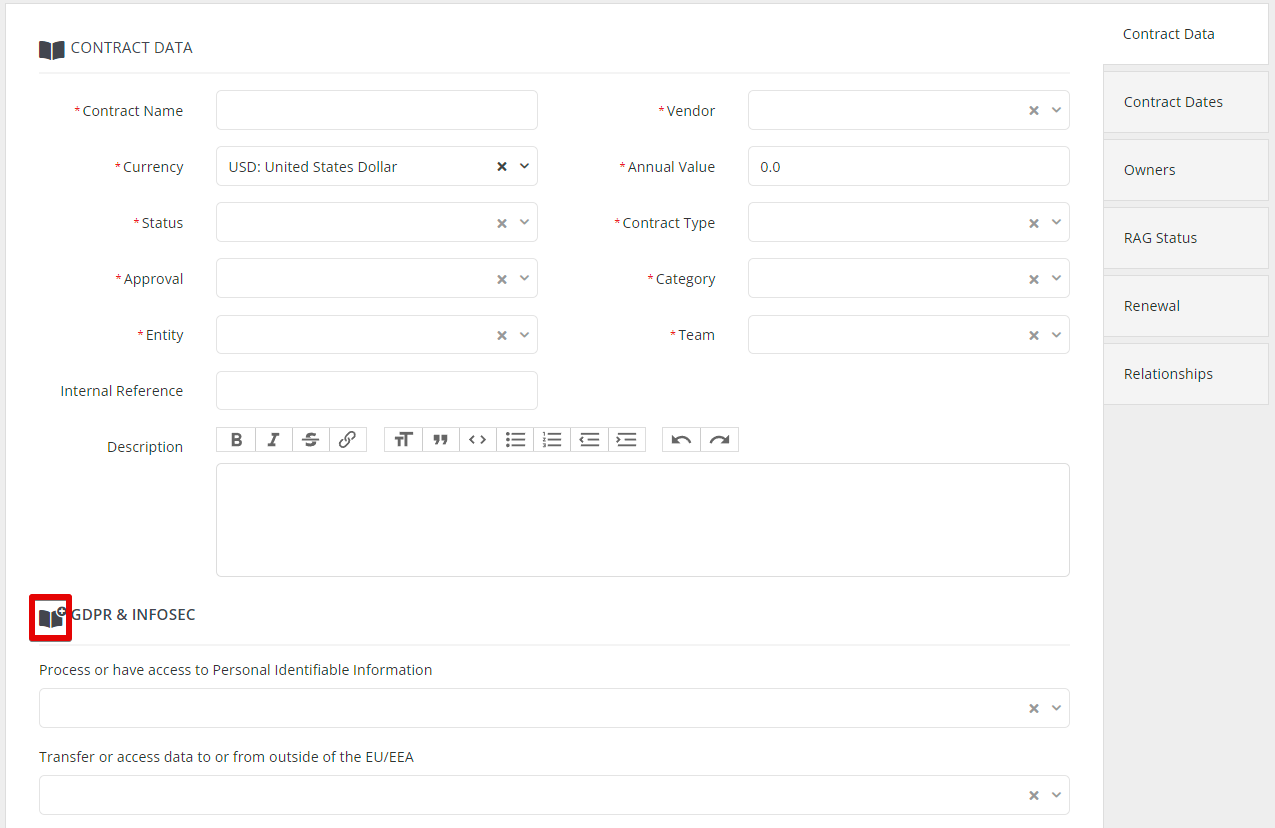The image size is (1275, 828).
Task: Undo last Description edit
Action: coord(681,440)
